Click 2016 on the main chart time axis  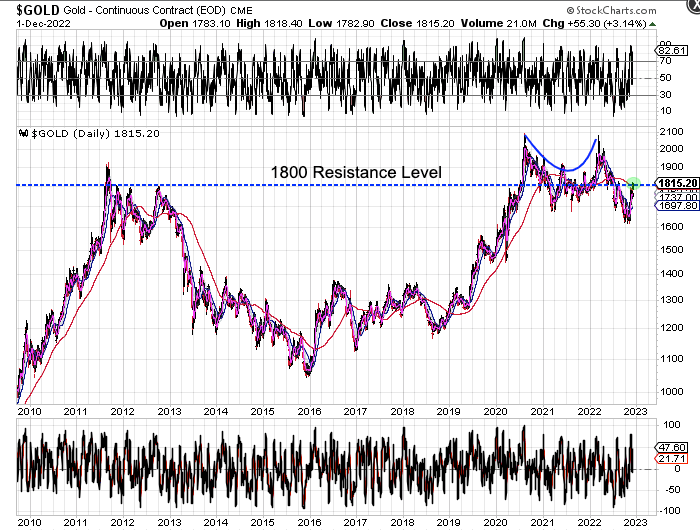pyautogui.click(x=308, y=411)
